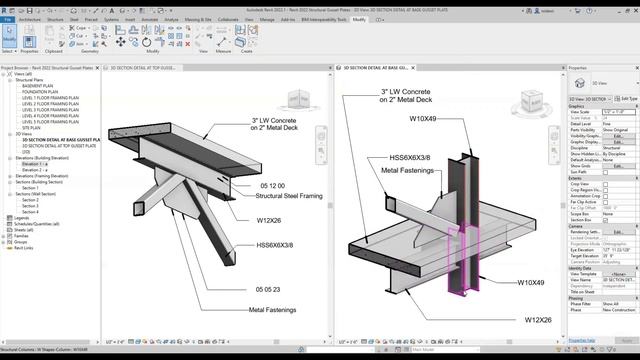The image size is (640, 360).
Task: Switch to the Architecture ribbon tab
Action: coord(30,20)
